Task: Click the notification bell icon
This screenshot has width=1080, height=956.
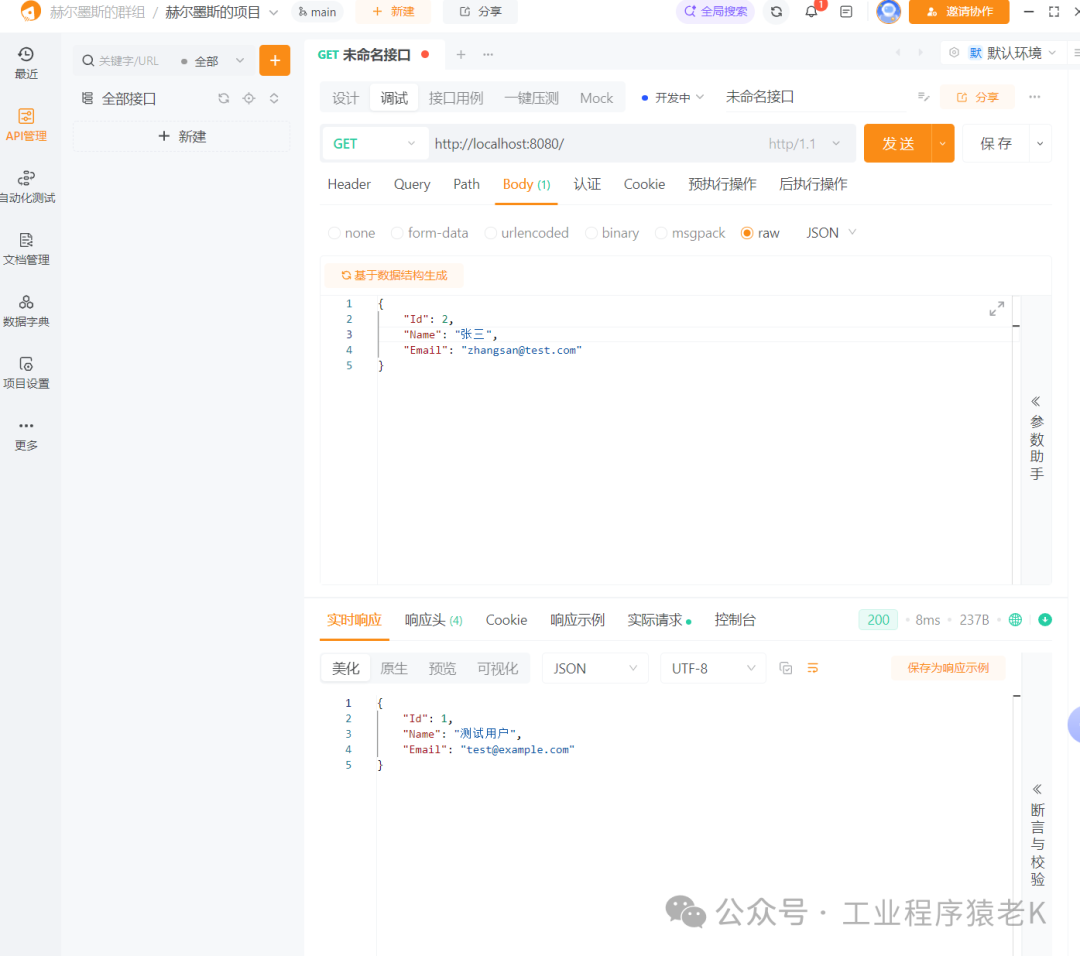Action: click(x=811, y=12)
